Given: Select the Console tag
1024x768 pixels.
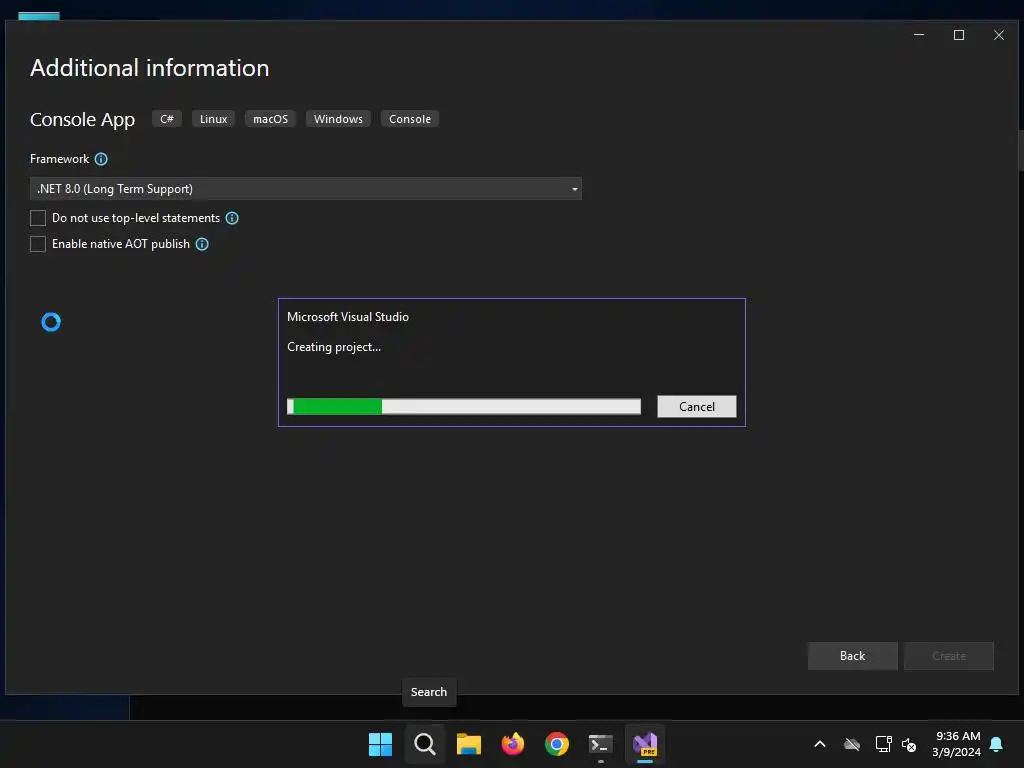Looking at the screenshot, I should (410, 119).
